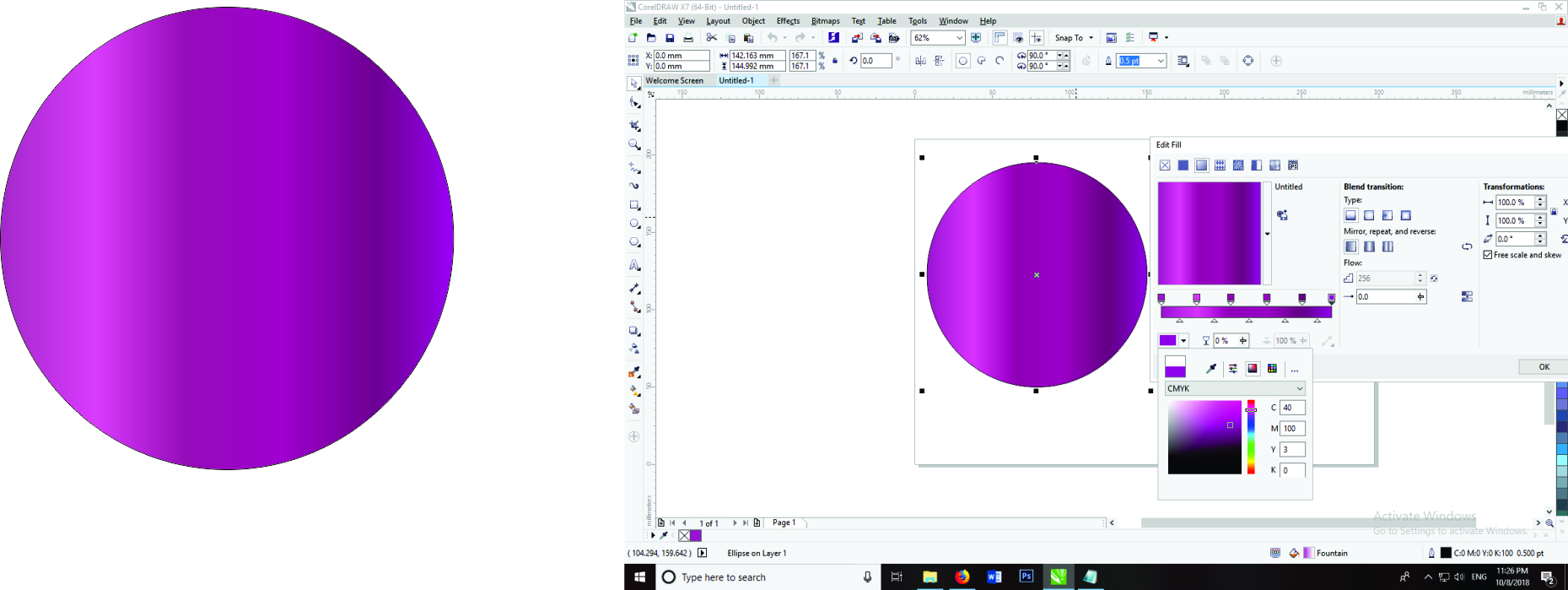Select the Ellipse tool in the toolbox

coord(634,224)
